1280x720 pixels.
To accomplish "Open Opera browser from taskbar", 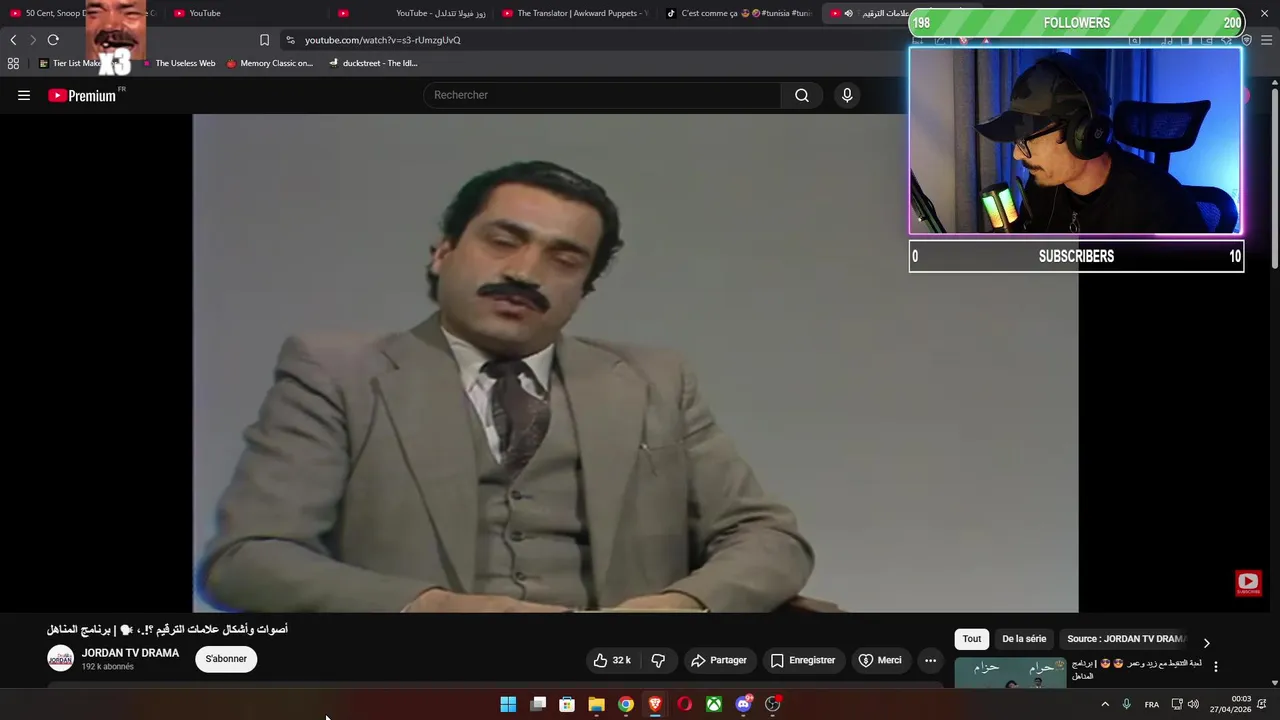I will (685, 704).
